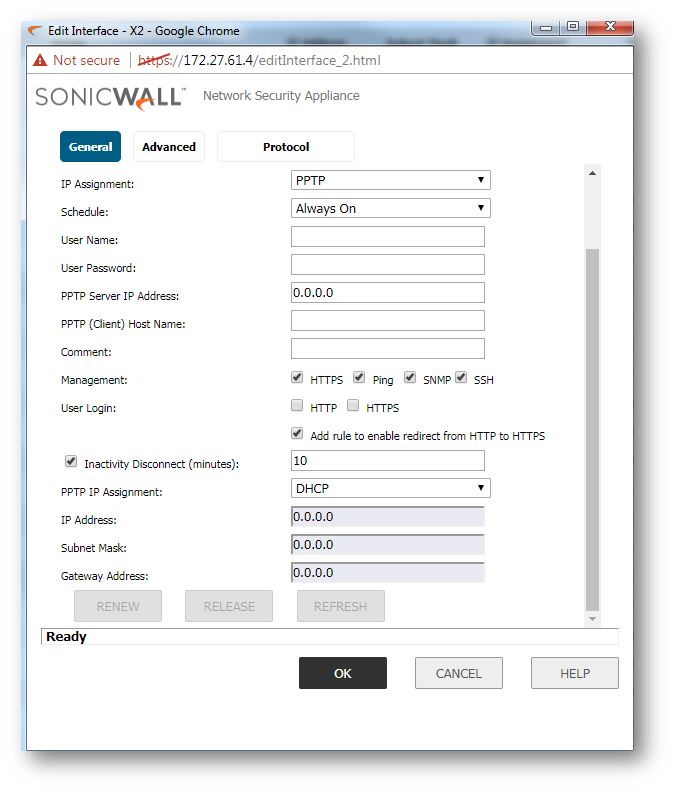Open the Protocol tab
Viewport: 676px width, 793px height.
[x=286, y=147]
